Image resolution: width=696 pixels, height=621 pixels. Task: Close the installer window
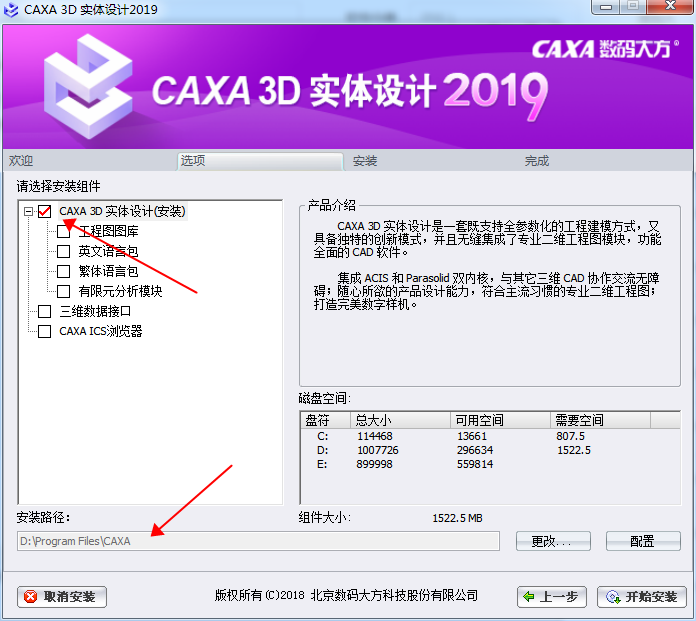click(x=670, y=7)
